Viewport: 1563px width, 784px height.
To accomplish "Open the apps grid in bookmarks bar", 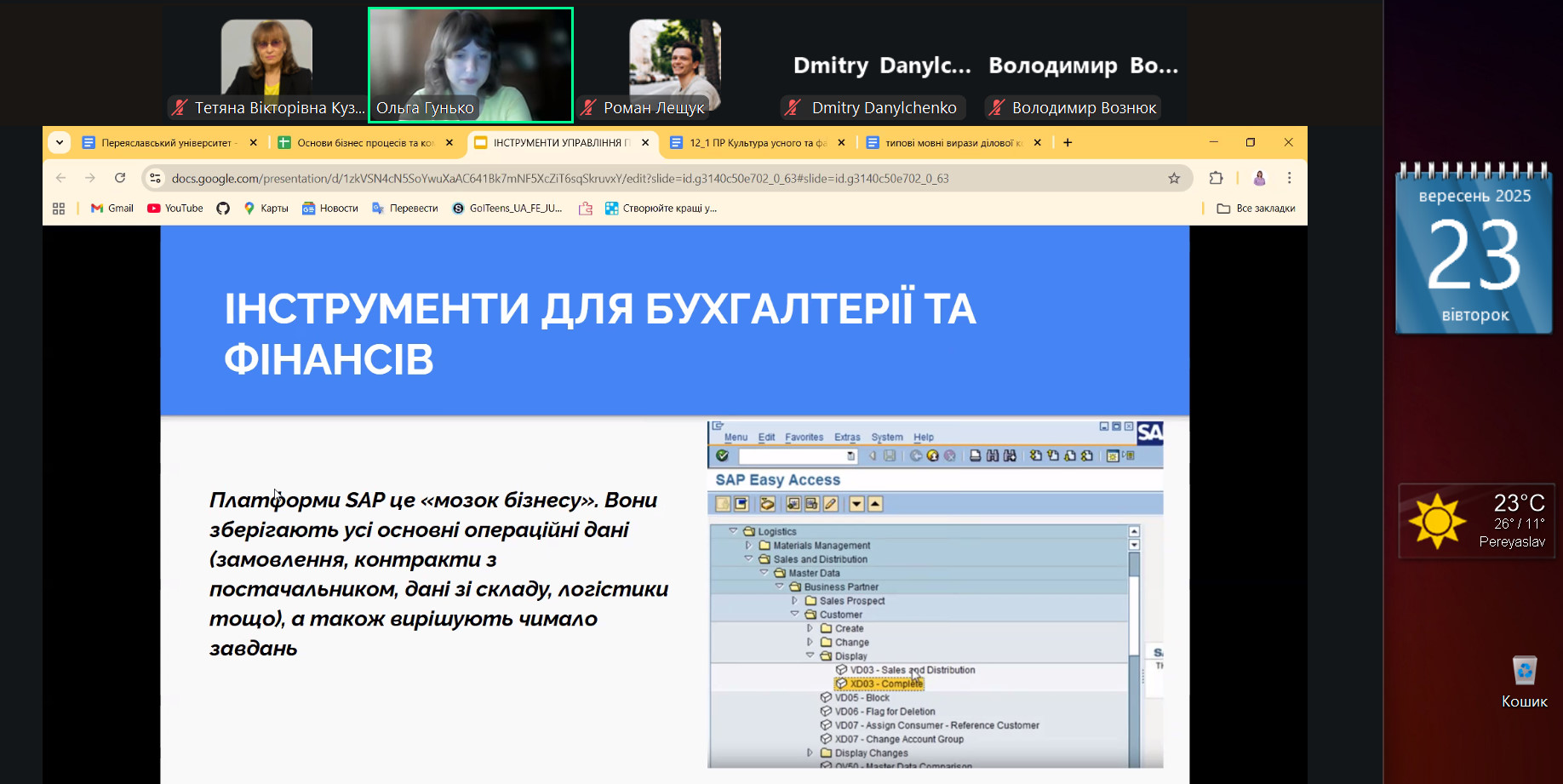I will pyautogui.click(x=59, y=209).
